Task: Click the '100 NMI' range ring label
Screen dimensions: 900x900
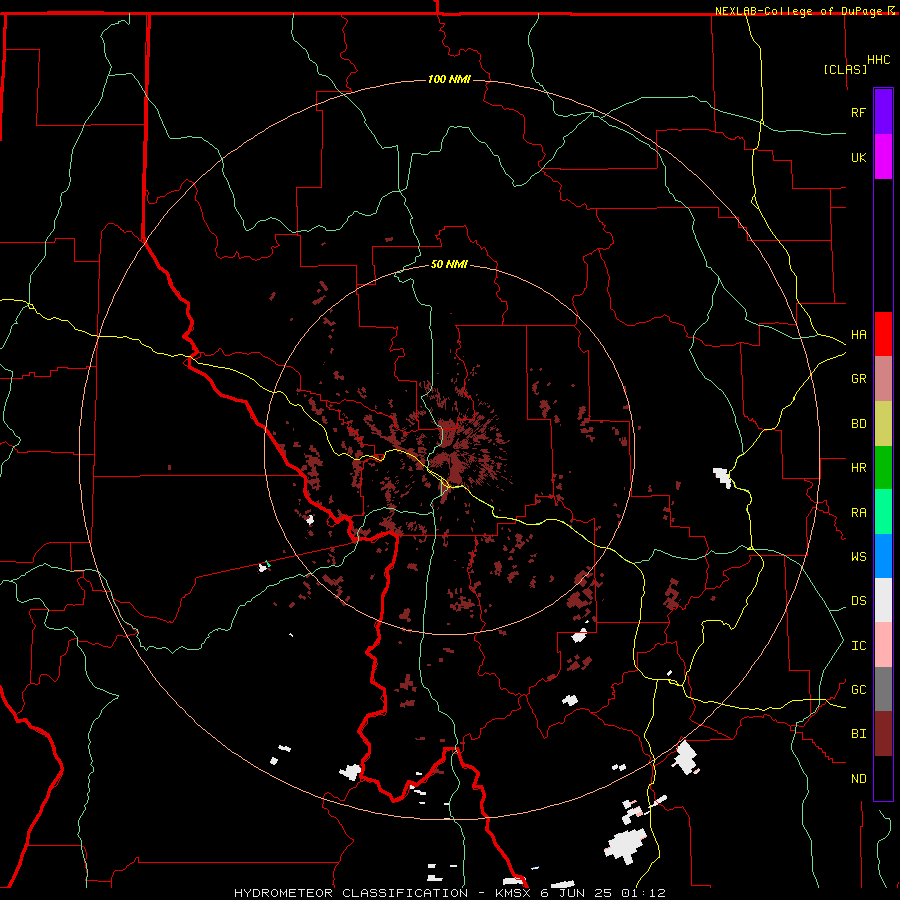Action: 449,79
